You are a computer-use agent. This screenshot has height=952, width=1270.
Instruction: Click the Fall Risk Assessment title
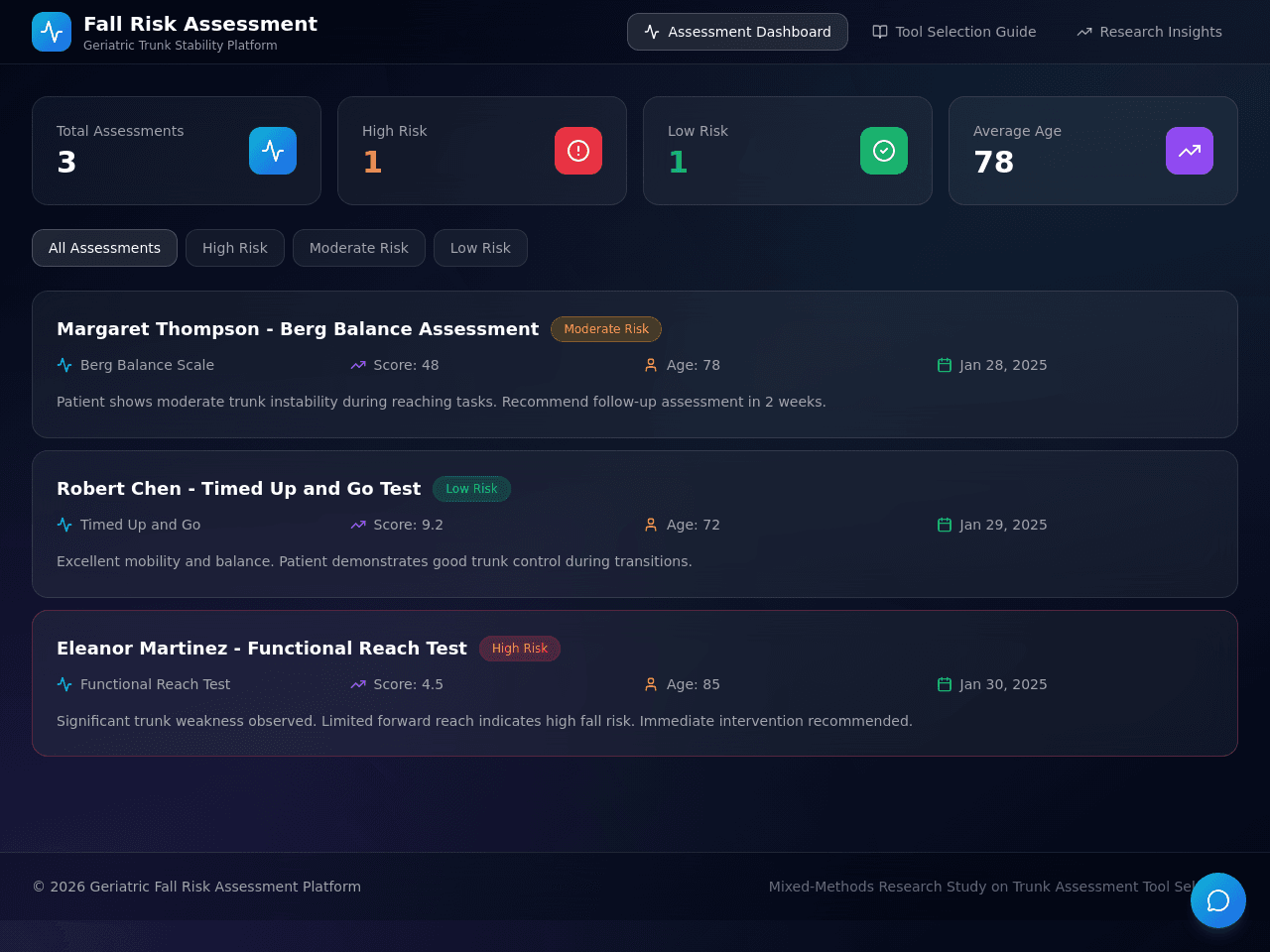(x=200, y=24)
